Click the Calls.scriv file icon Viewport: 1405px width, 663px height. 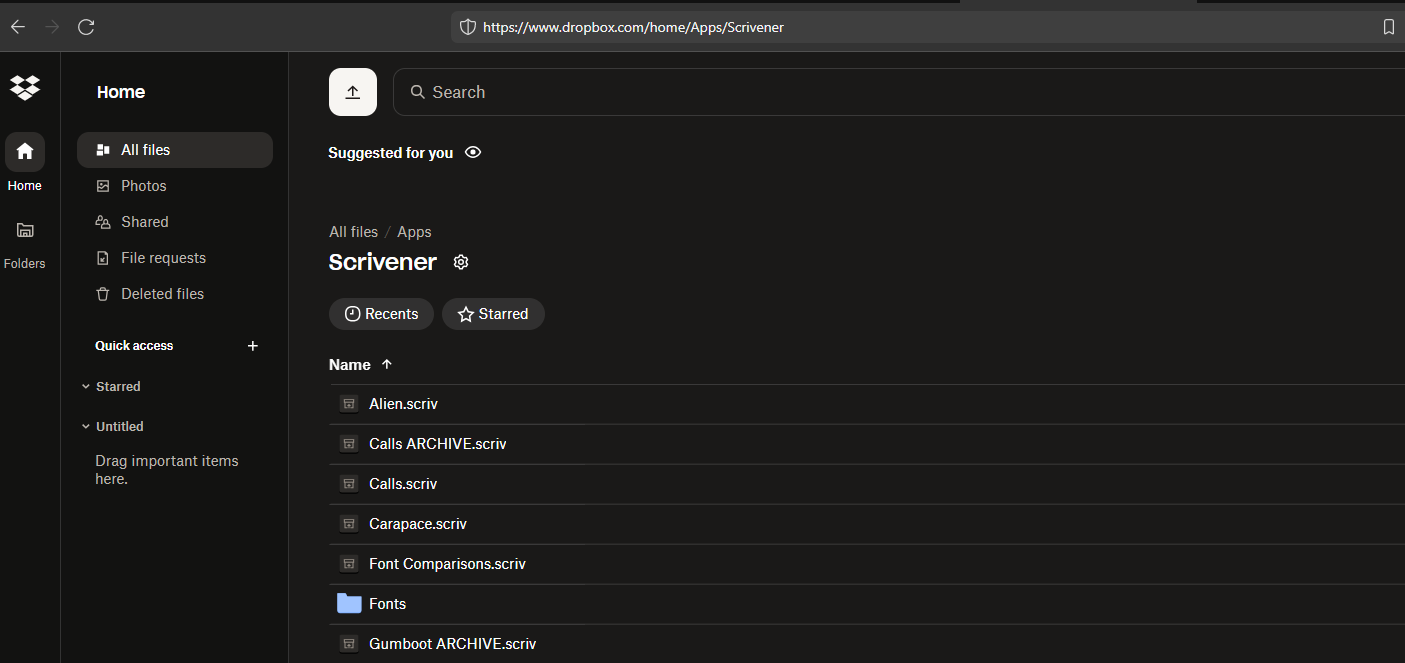pos(349,484)
